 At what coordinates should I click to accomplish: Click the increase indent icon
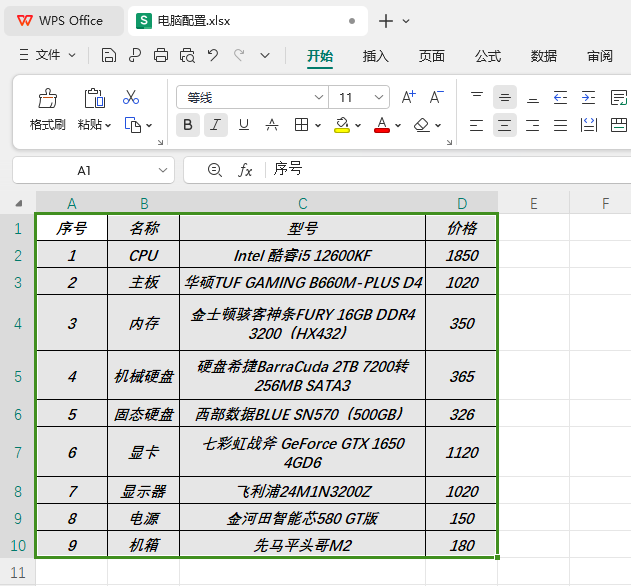point(588,97)
